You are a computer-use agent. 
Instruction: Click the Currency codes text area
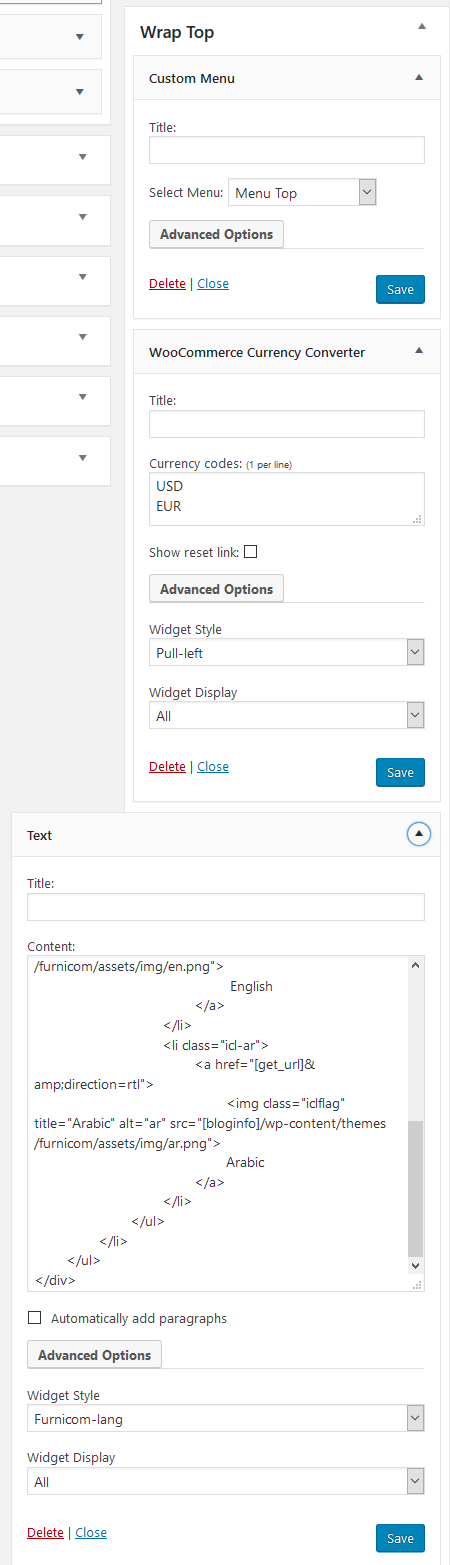click(x=287, y=499)
